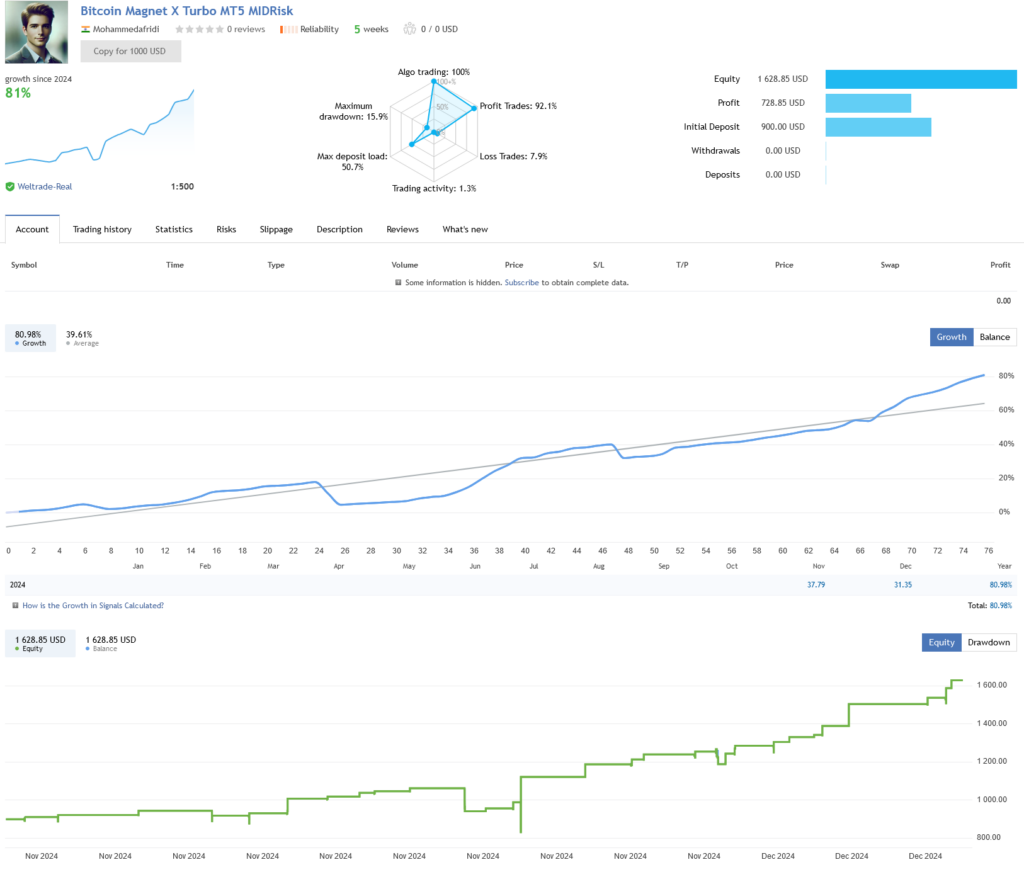This screenshot has width=1024, height=872.
Task: Click the hidden information info icon
Action: pos(400,283)
